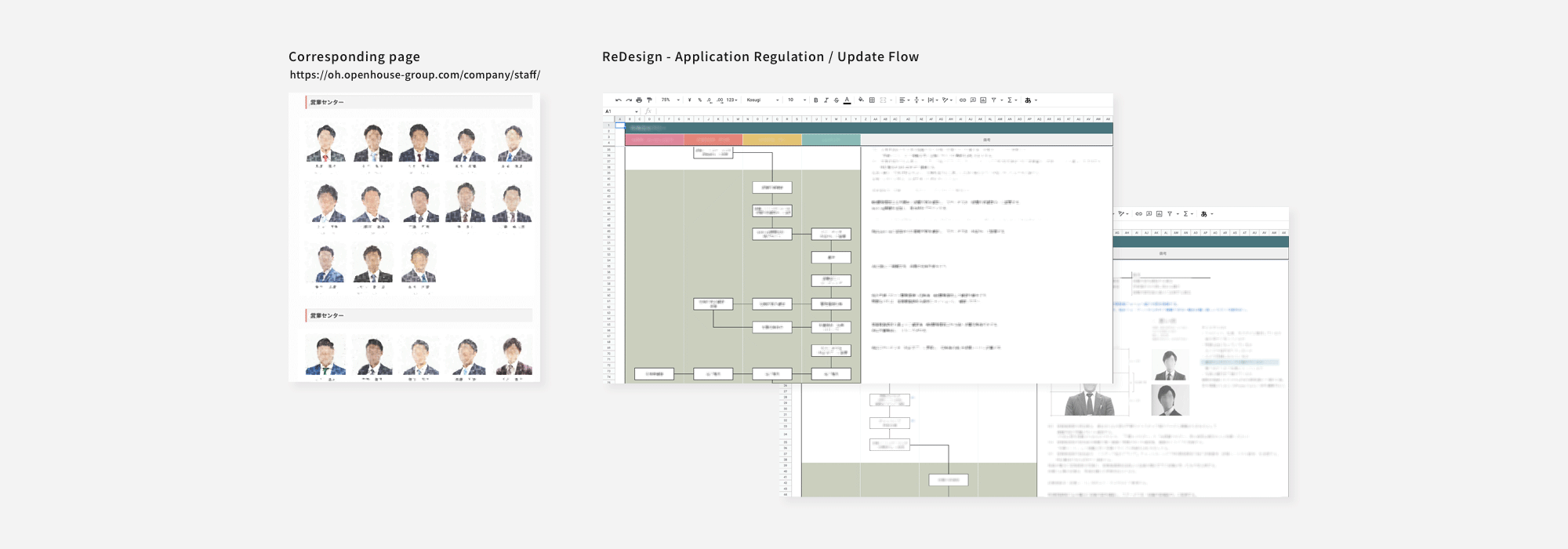The width and height of the screenshot is (1568, 549).
Task: Select the Paint format roller tool
Action: (x=649, y=100)
